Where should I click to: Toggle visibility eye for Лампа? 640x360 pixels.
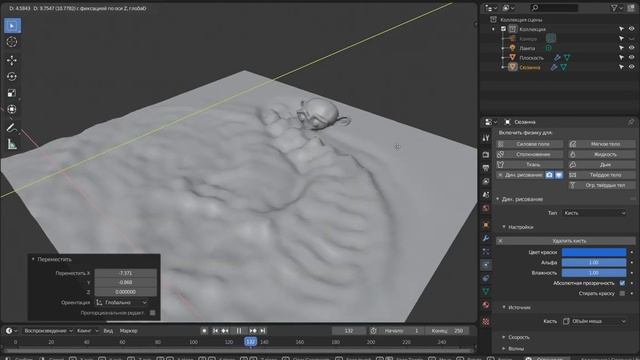tap(631, 48)
